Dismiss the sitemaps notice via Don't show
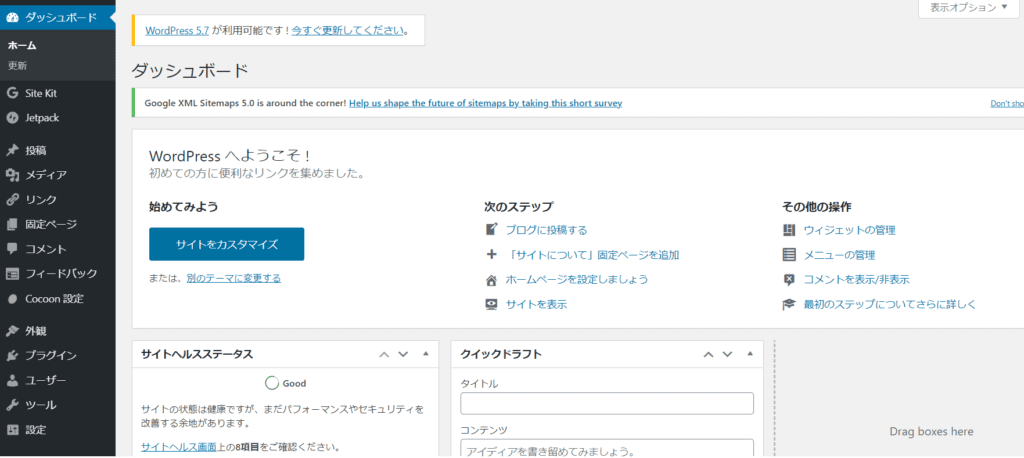Image resolution: width=1024 pixels, height=458 pixels. click(x=1007, y=103)
